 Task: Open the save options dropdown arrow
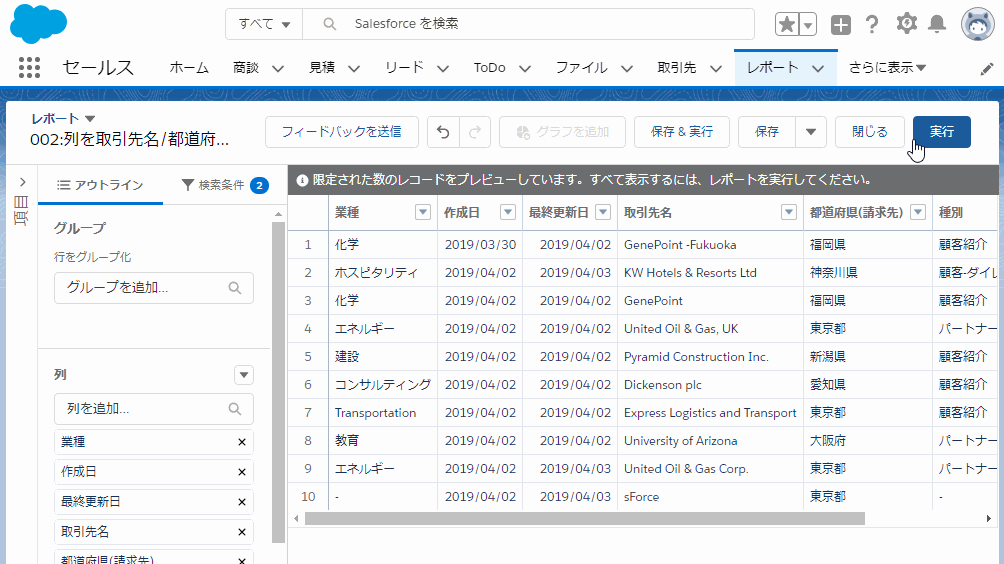[x=811, y=132]
